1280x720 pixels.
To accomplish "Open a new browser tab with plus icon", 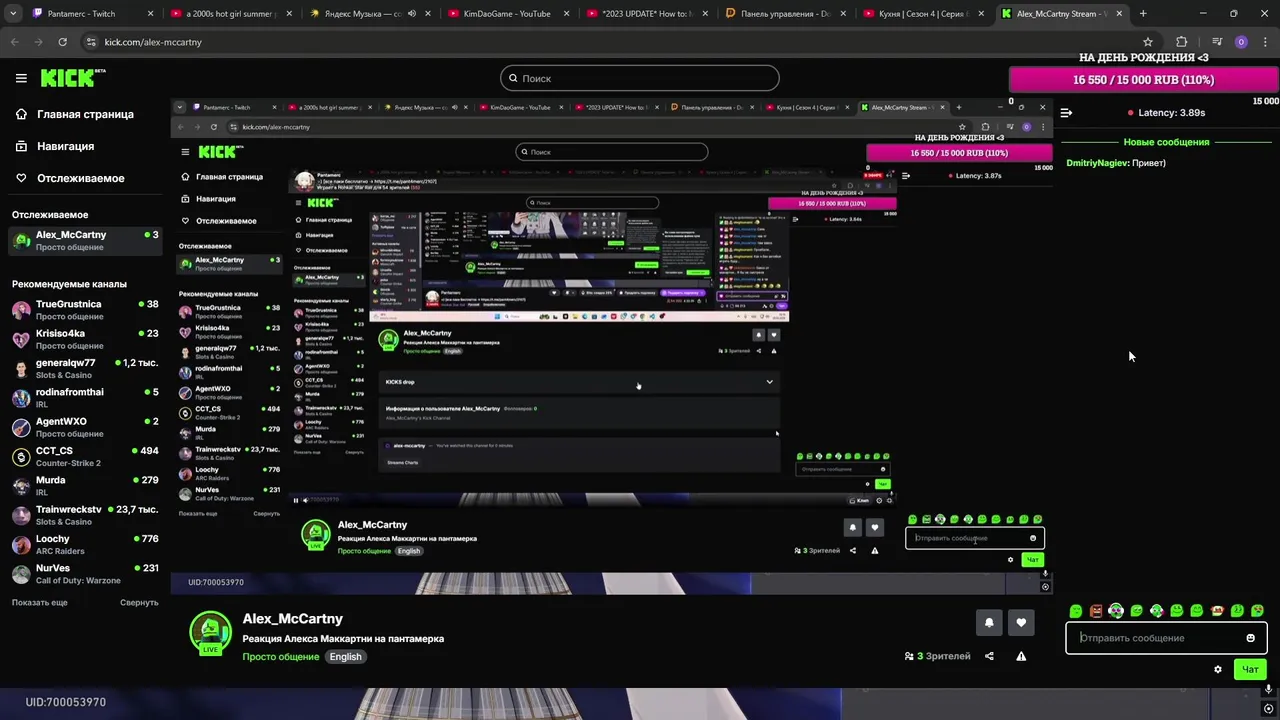I will (x=1143, y=14).
